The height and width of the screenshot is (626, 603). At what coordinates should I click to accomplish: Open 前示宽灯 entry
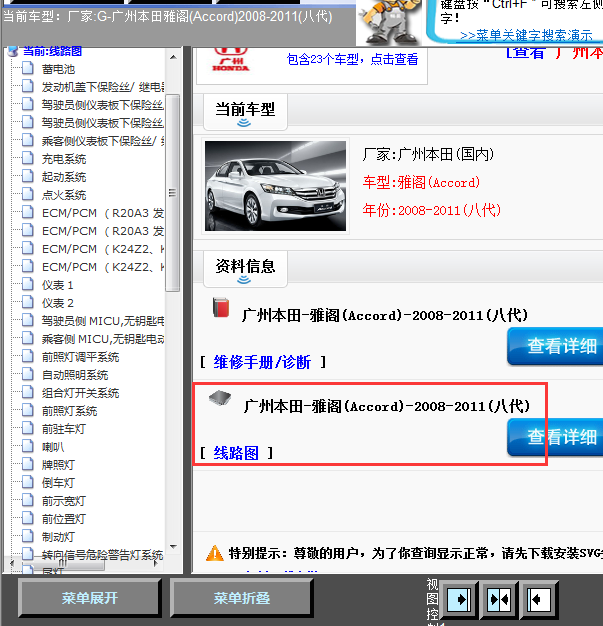point(64,501)
